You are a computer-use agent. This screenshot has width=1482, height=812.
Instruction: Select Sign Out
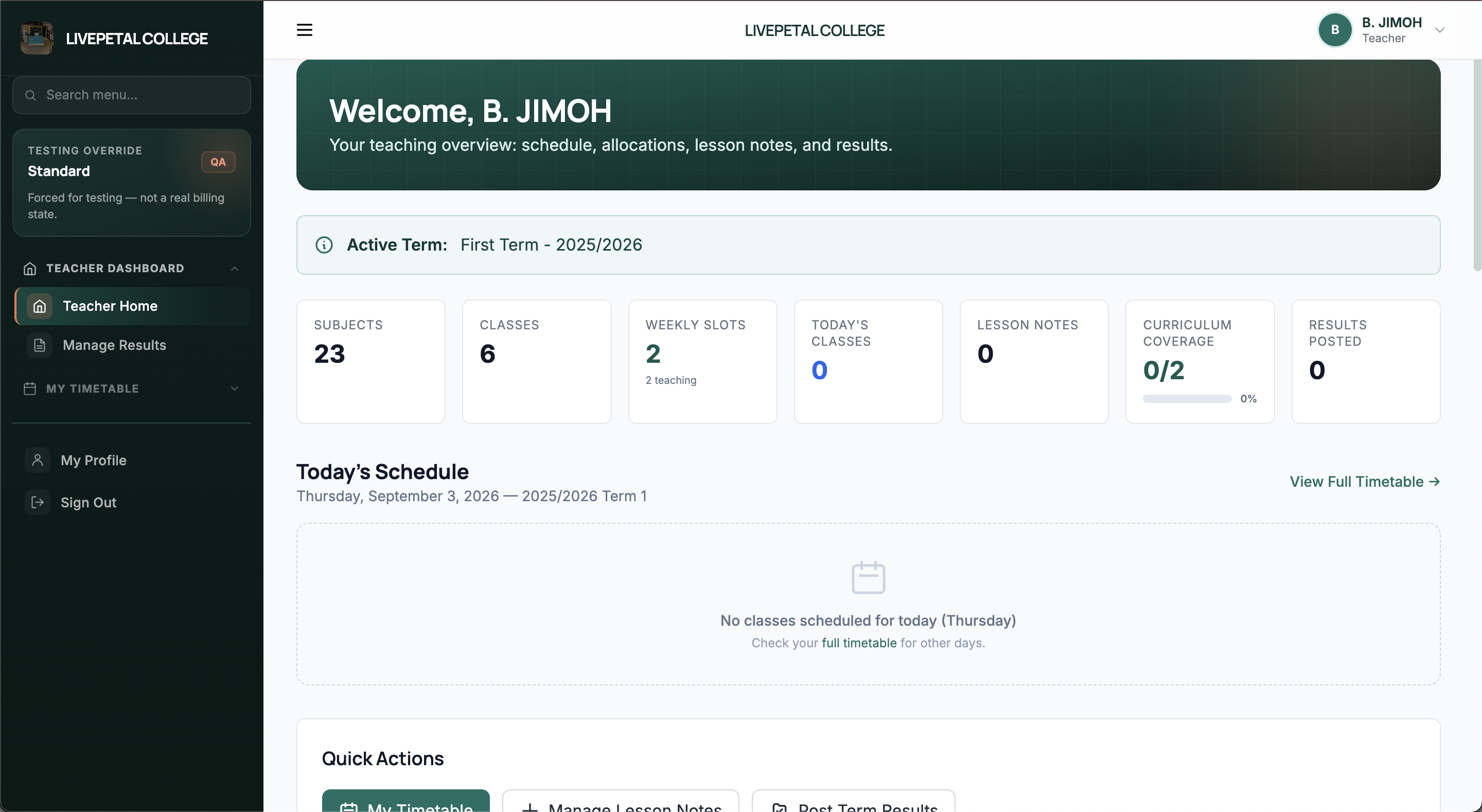tap(132, 502)
